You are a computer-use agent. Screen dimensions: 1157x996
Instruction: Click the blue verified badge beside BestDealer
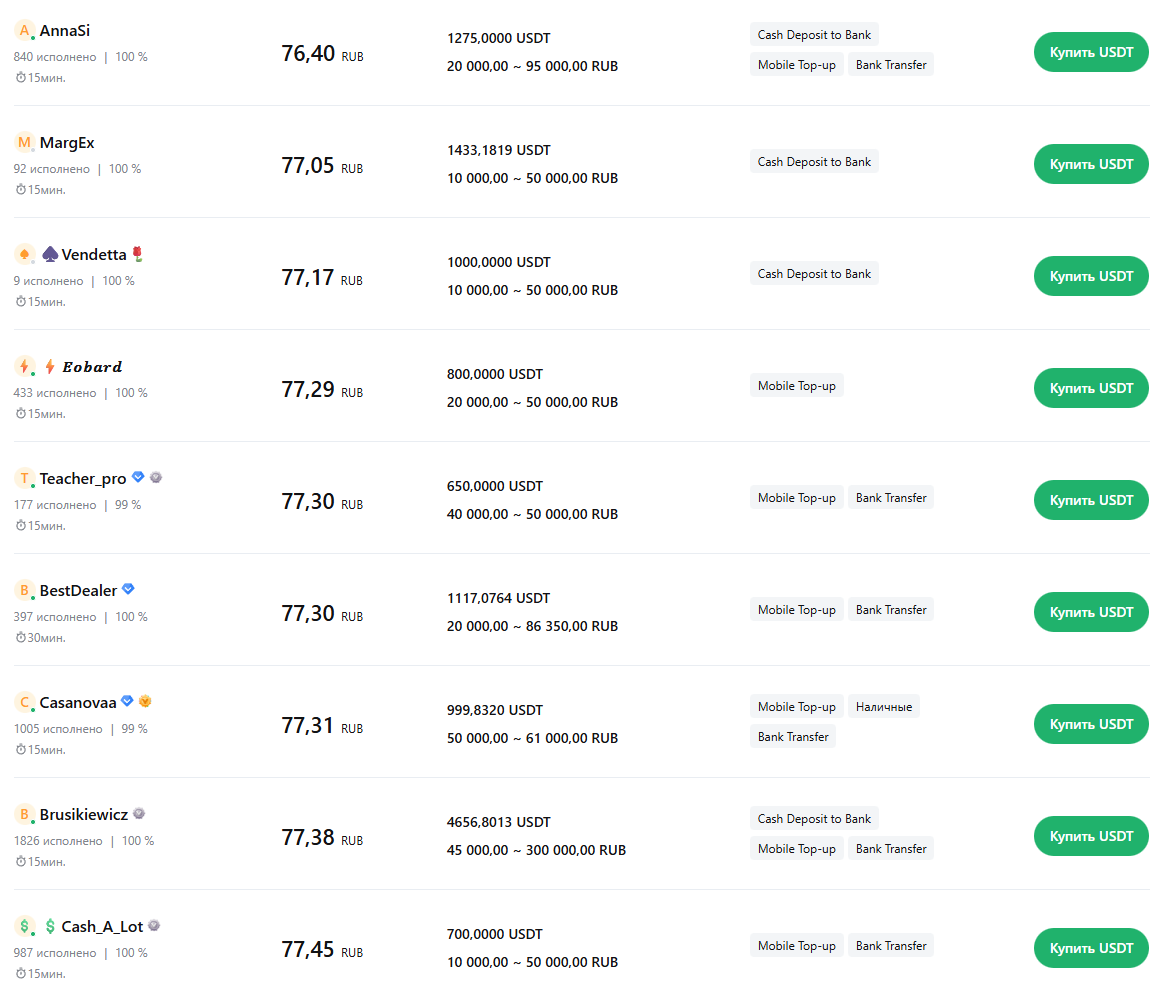(x=128, y=590)
